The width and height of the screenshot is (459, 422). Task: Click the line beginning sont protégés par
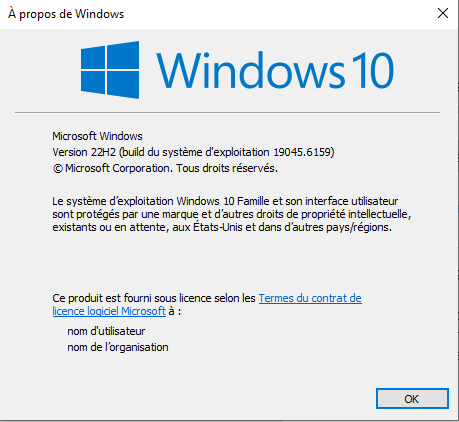(x=232, y=214)
